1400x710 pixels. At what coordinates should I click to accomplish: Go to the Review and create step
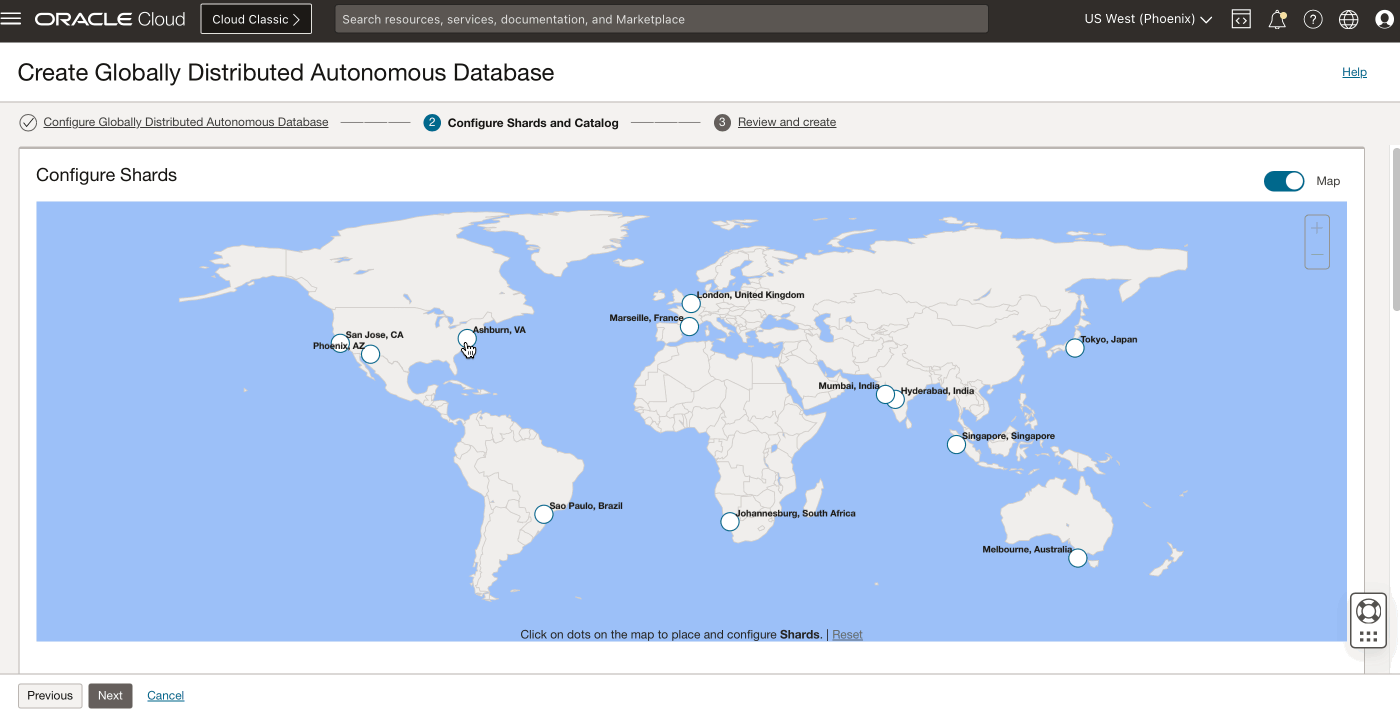[786, 121]
